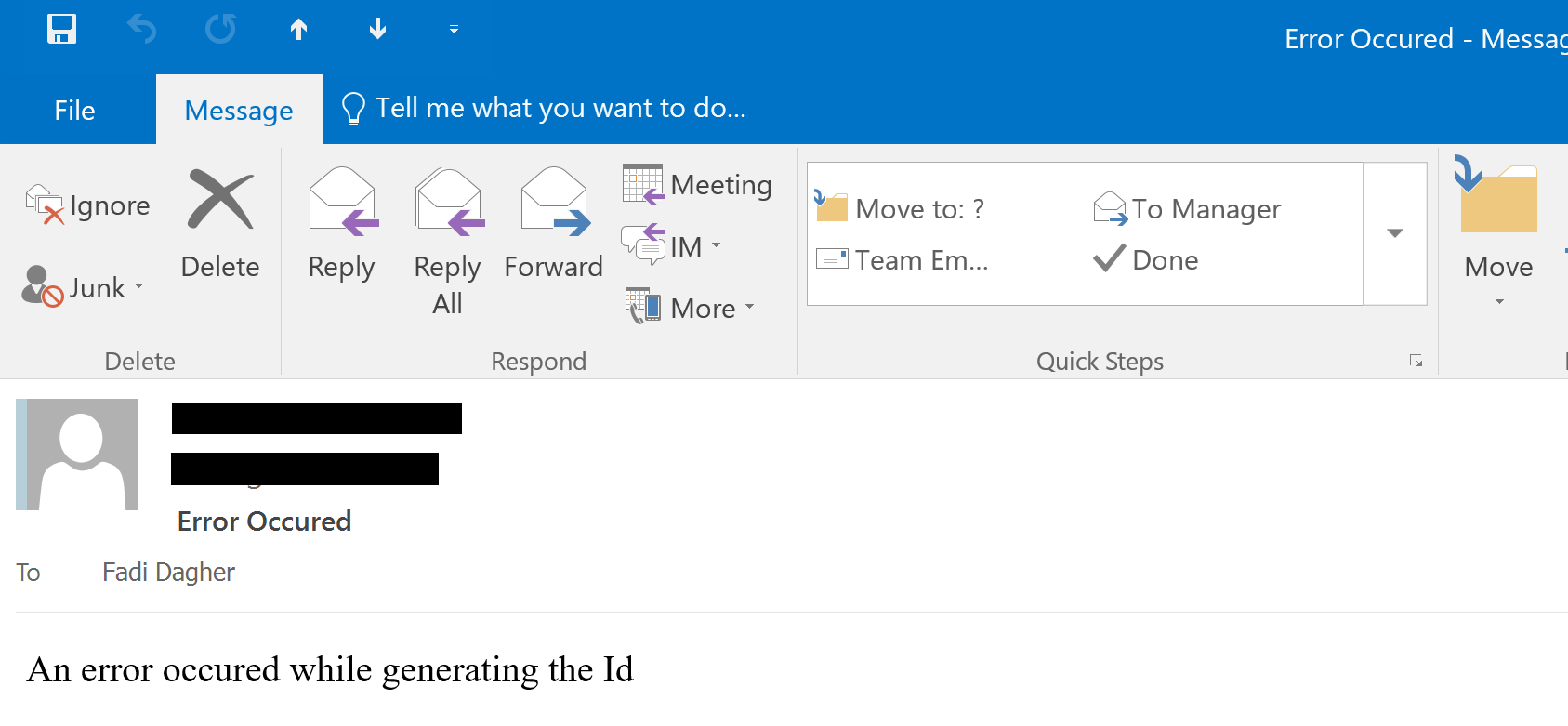Click the Tell me search box
This screenshot has height=726, width=1568.
(560, 109)
